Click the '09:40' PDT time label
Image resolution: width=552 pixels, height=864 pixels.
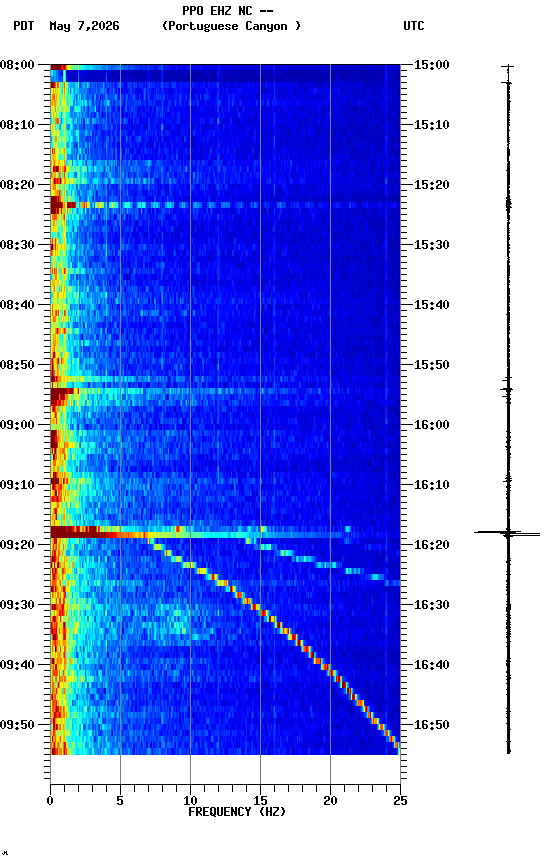(17, 665)
